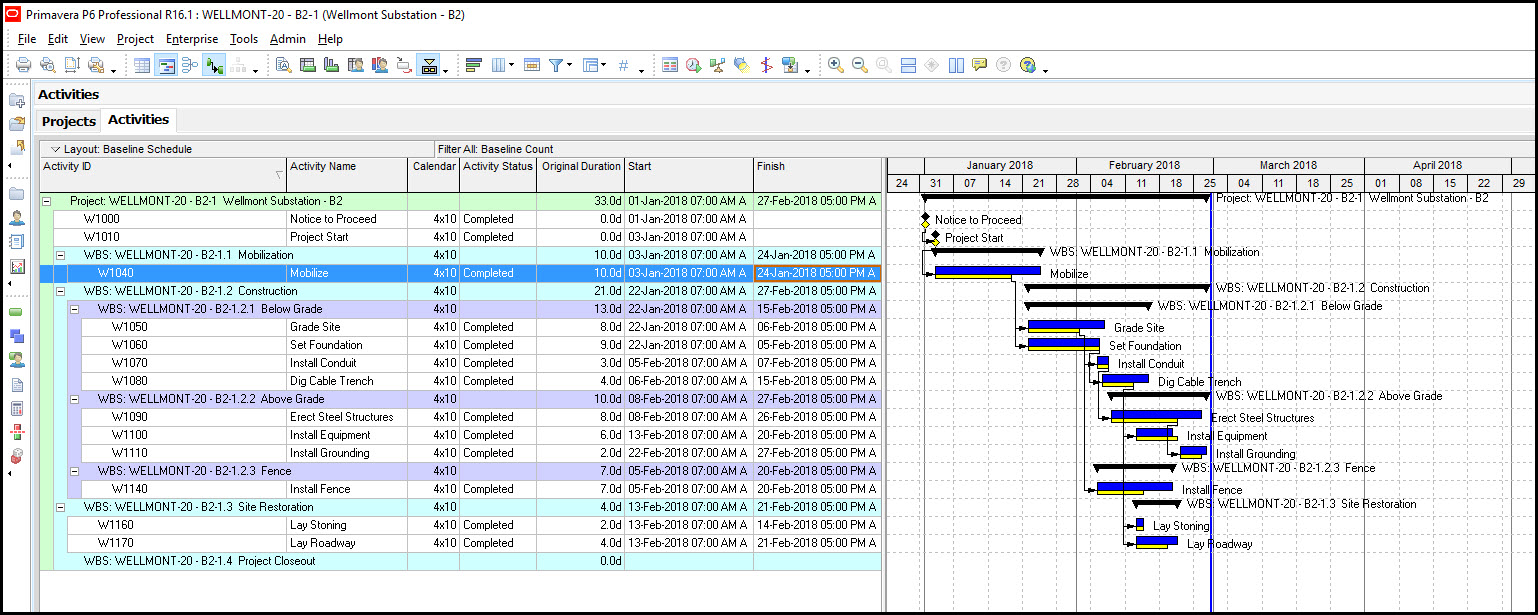This screenshot has height=615, width=1538.
Task: Collapse the B2-1.1 Mobilization WBS band
Action: [60, 255]
